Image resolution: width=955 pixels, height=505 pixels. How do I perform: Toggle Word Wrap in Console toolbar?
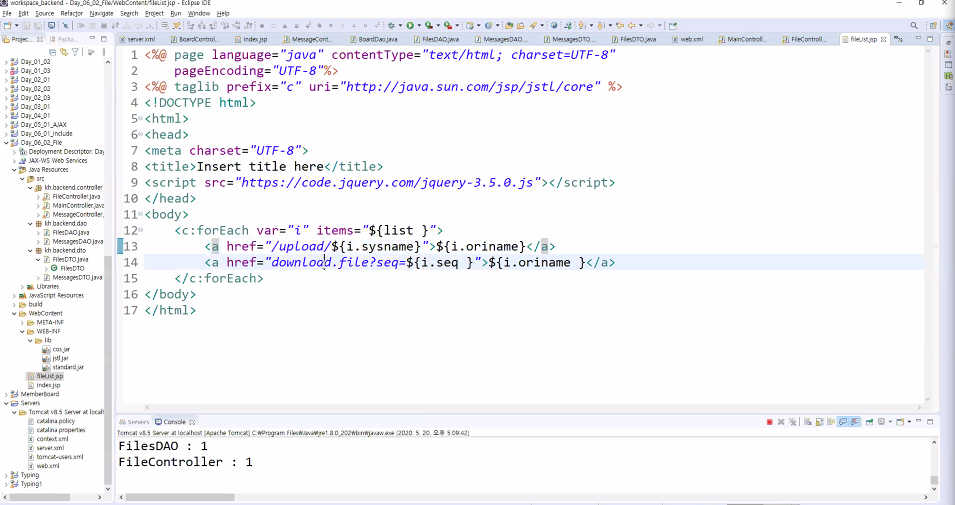pyautogui.click(x=831, y=422)
